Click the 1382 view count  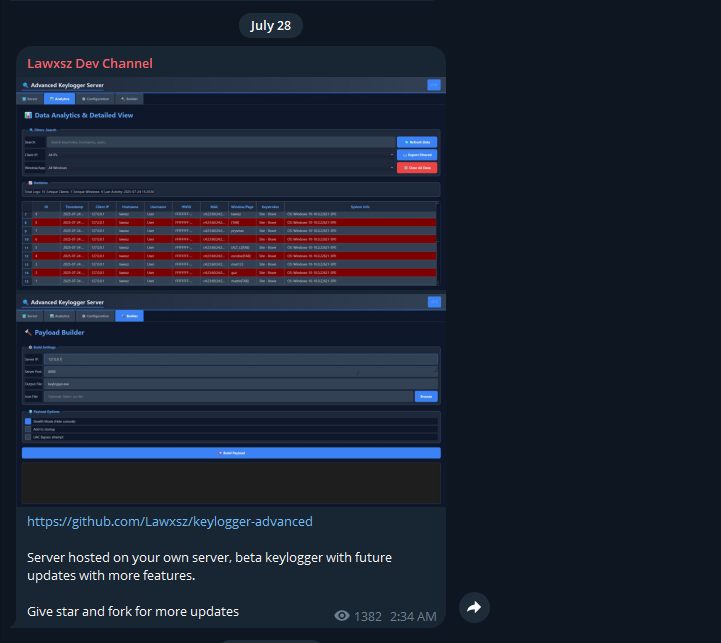(x=368, y=616)
